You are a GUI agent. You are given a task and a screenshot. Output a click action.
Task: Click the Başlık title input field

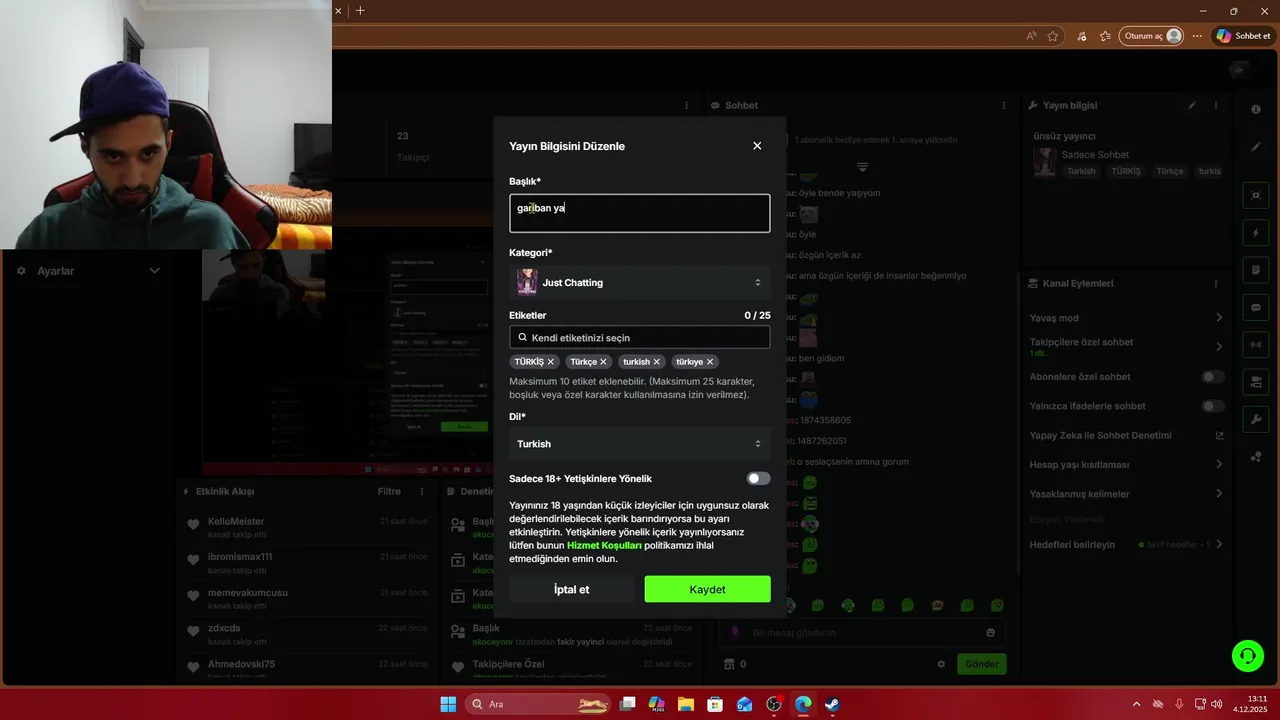[x=640, y=213]
